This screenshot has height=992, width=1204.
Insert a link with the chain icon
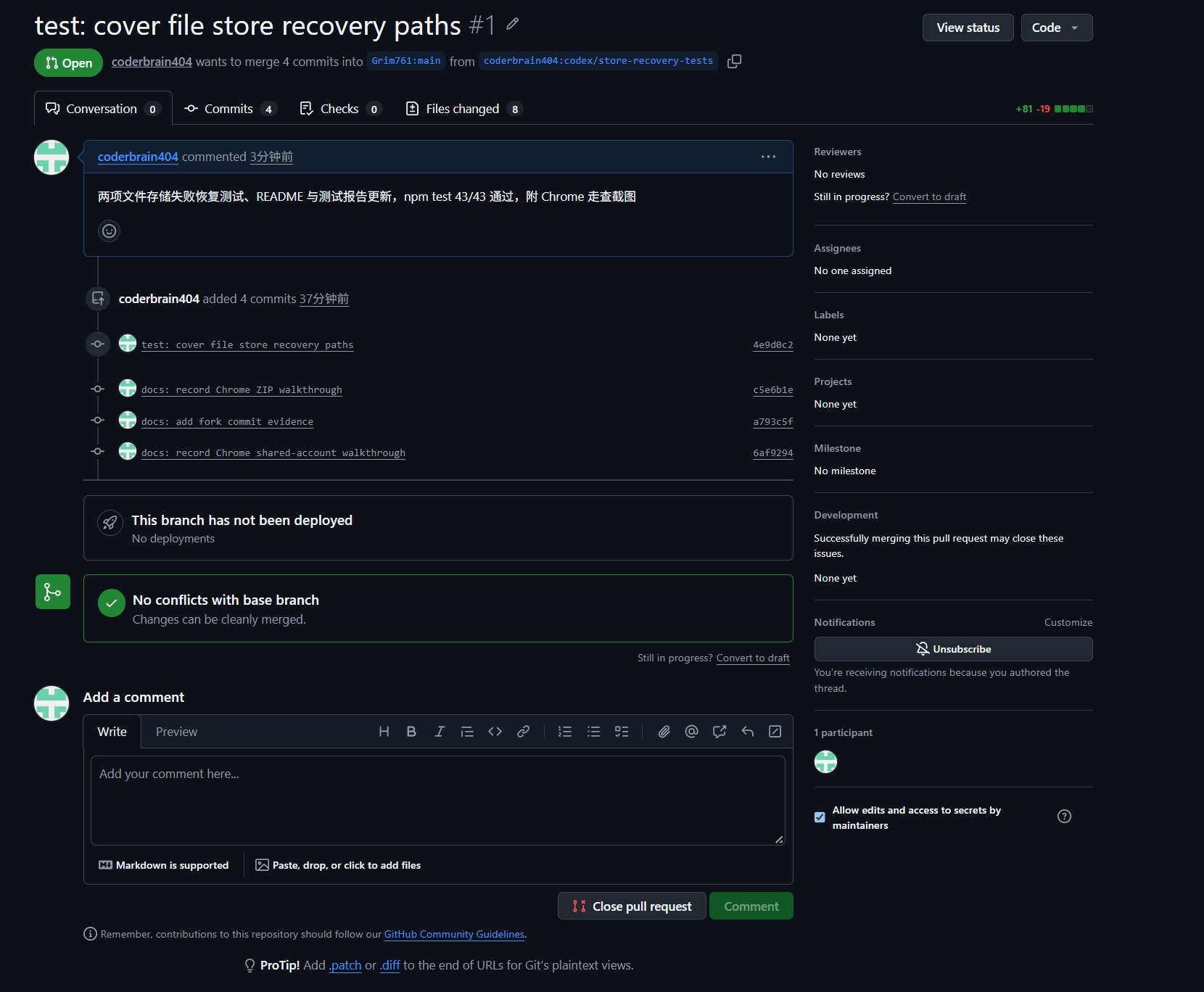pos(523,732)
